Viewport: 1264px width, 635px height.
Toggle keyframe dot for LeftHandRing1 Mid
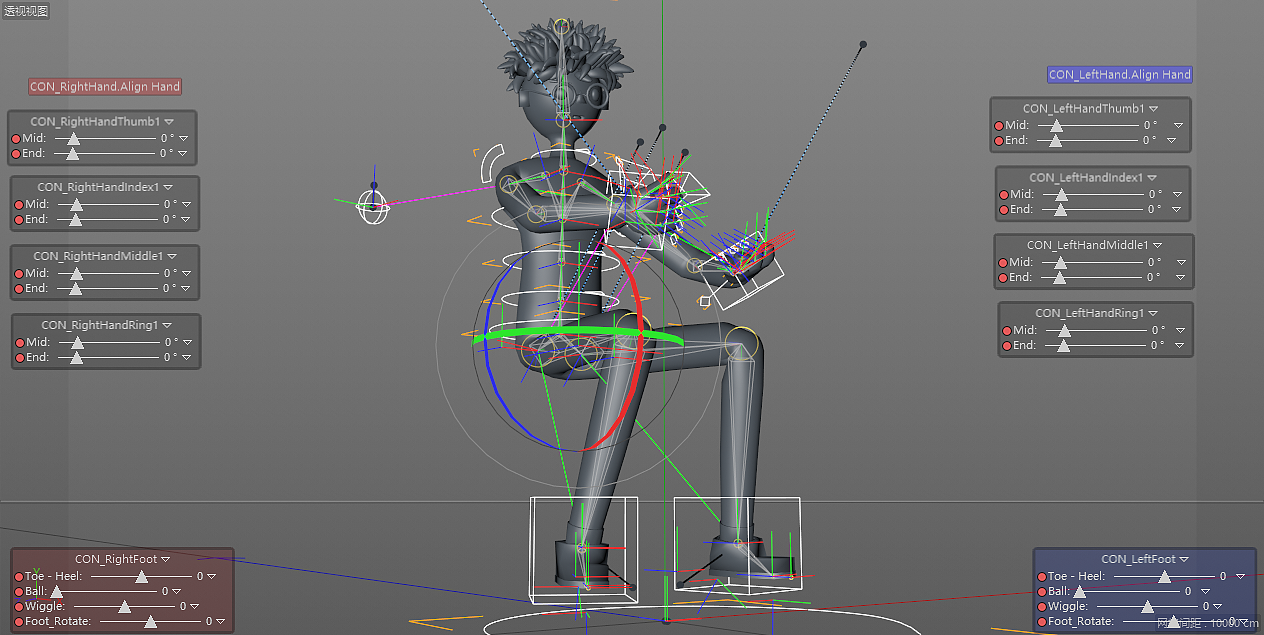tap(1007, 330)
